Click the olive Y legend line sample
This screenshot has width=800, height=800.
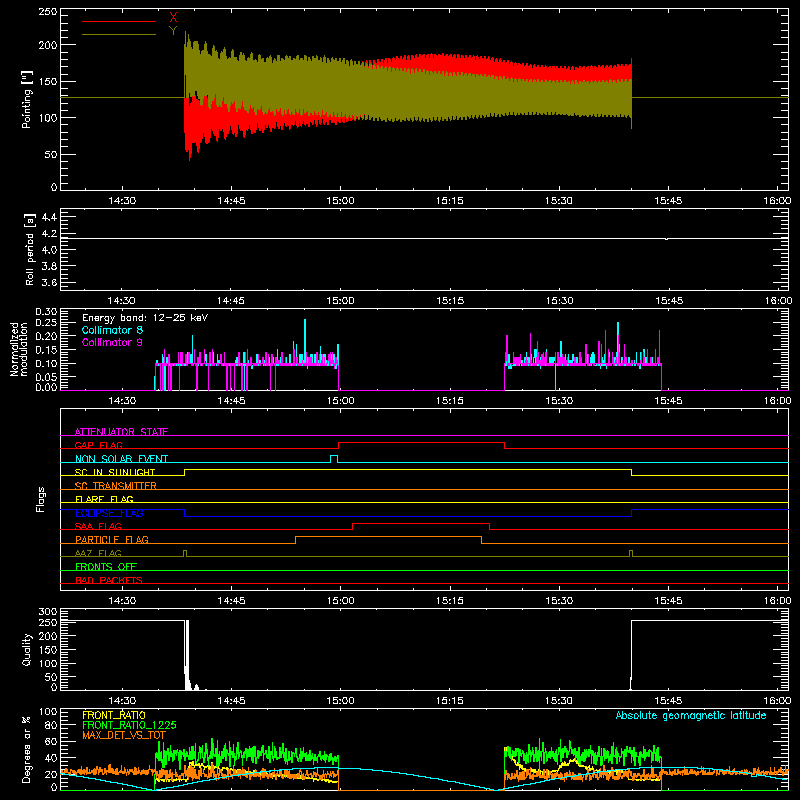click(119, 35)
